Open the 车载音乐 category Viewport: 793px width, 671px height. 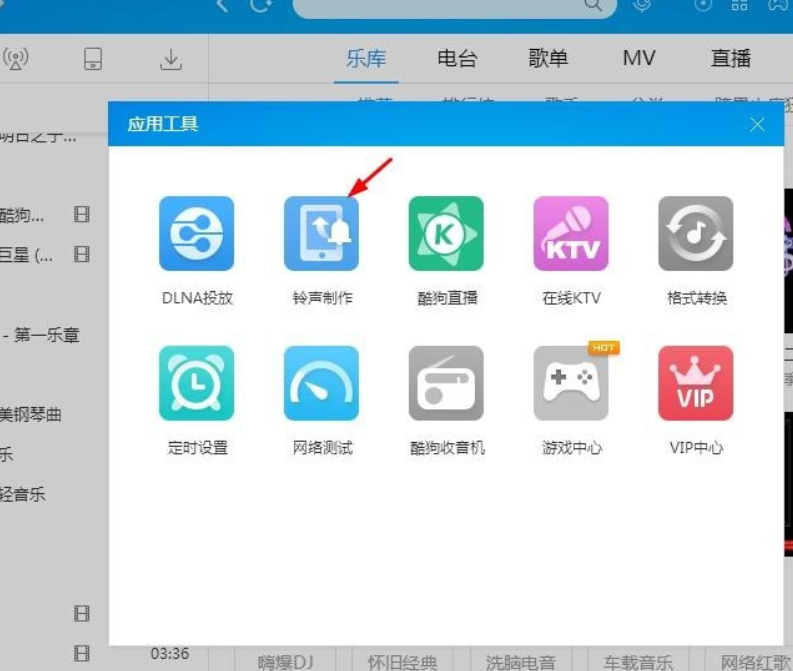point(638,662)
